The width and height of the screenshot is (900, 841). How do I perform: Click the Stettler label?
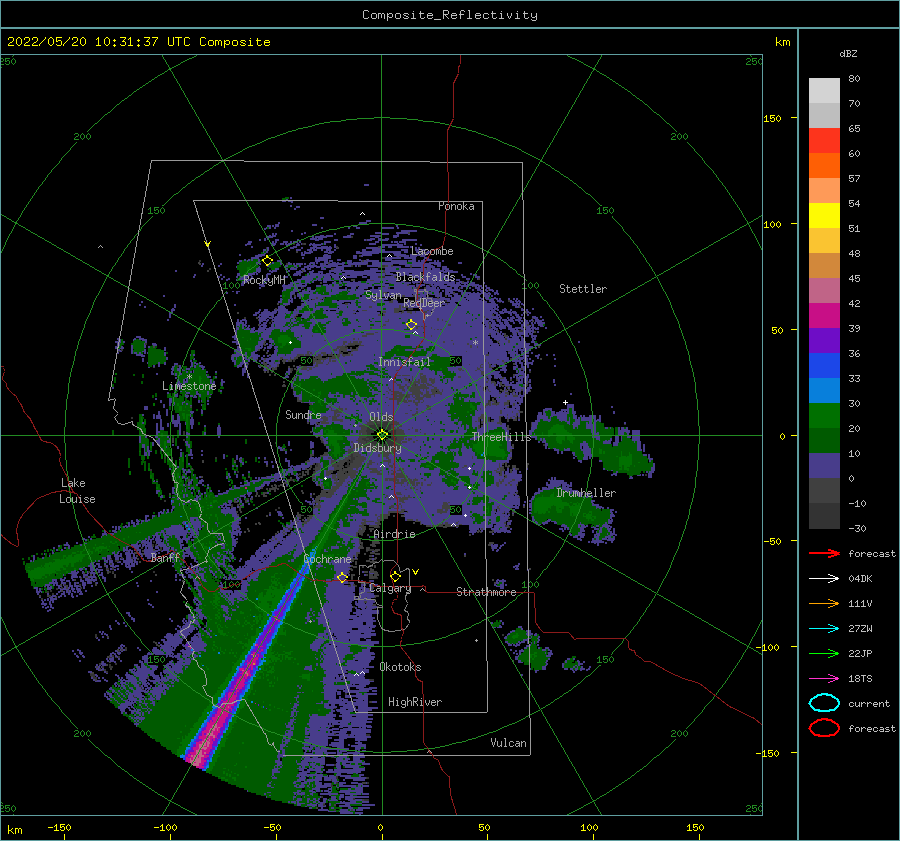click(583, 289)
